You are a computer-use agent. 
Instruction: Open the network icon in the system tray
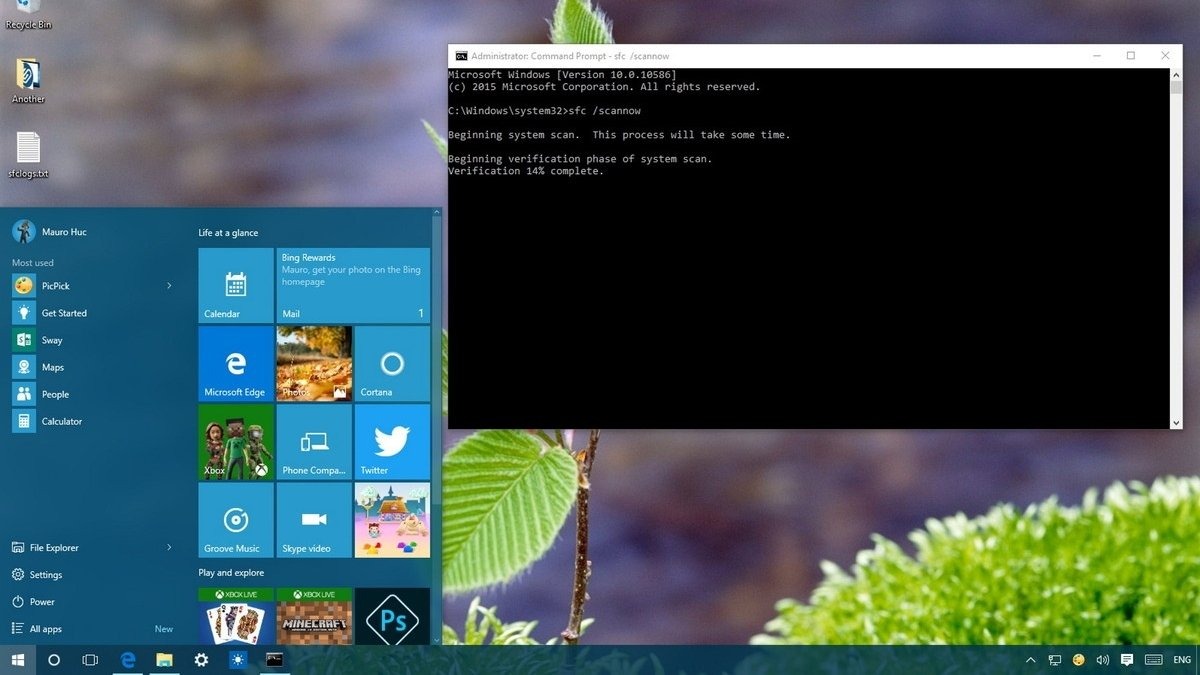click(x=1054, y=660)
